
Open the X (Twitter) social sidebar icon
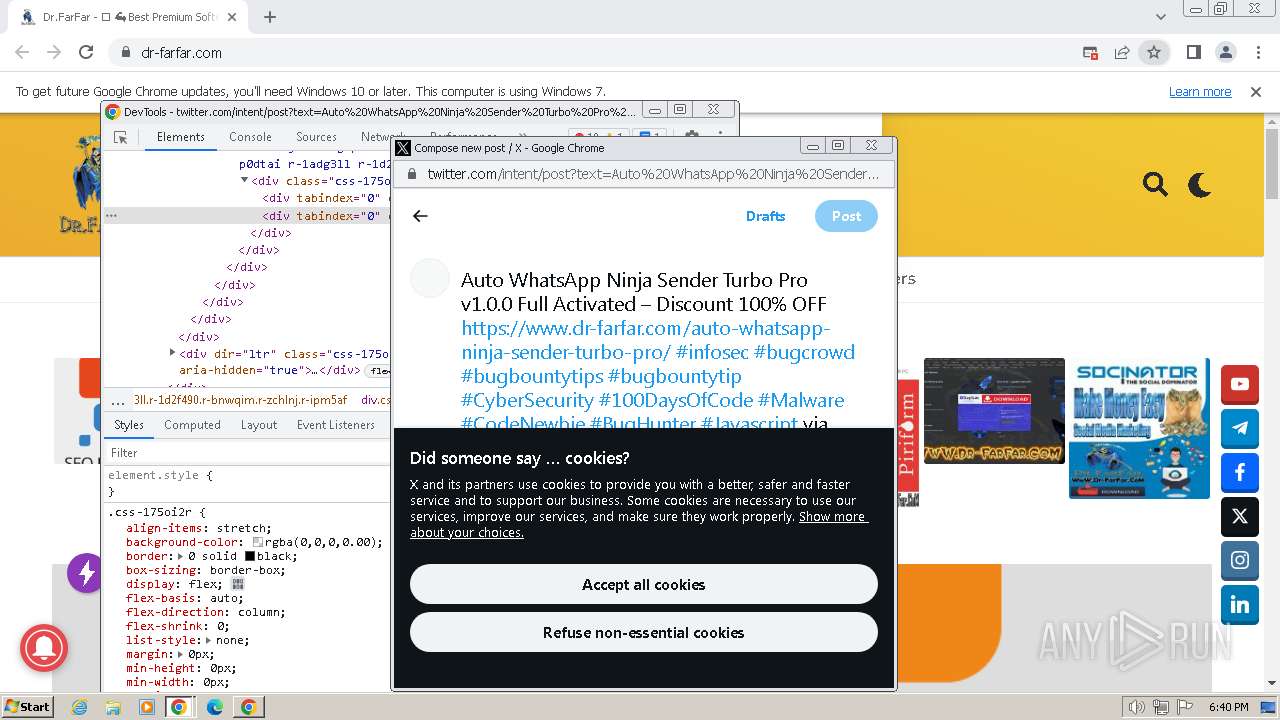[1240, 516]
